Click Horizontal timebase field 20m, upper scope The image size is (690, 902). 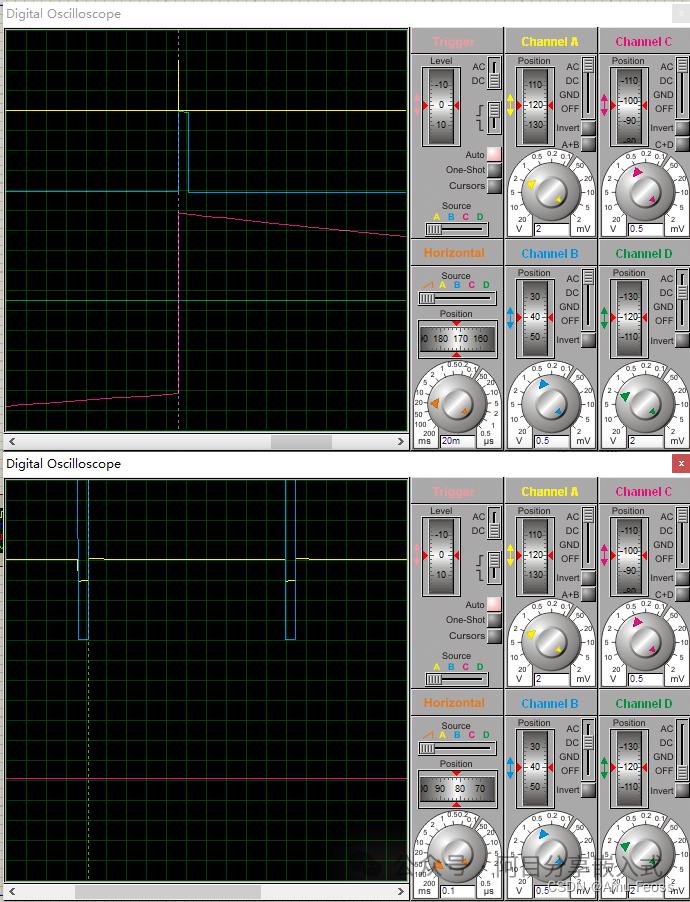click(458, 441)
